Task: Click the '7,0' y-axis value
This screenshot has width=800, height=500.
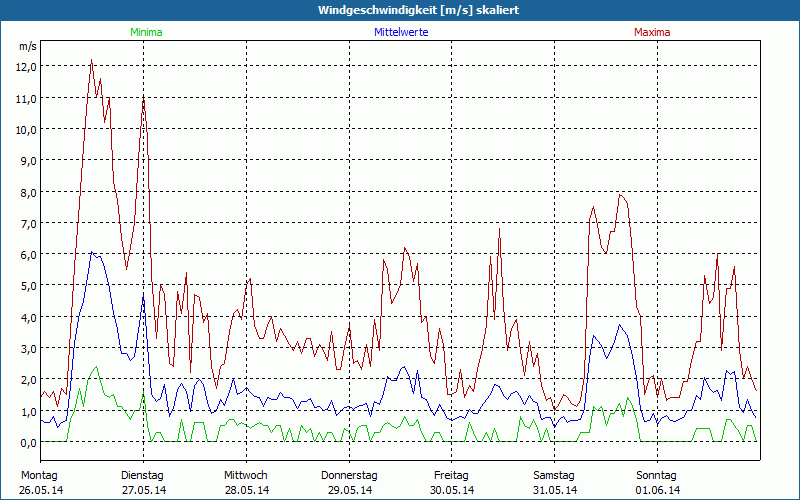Action: (x=30, y=224)
